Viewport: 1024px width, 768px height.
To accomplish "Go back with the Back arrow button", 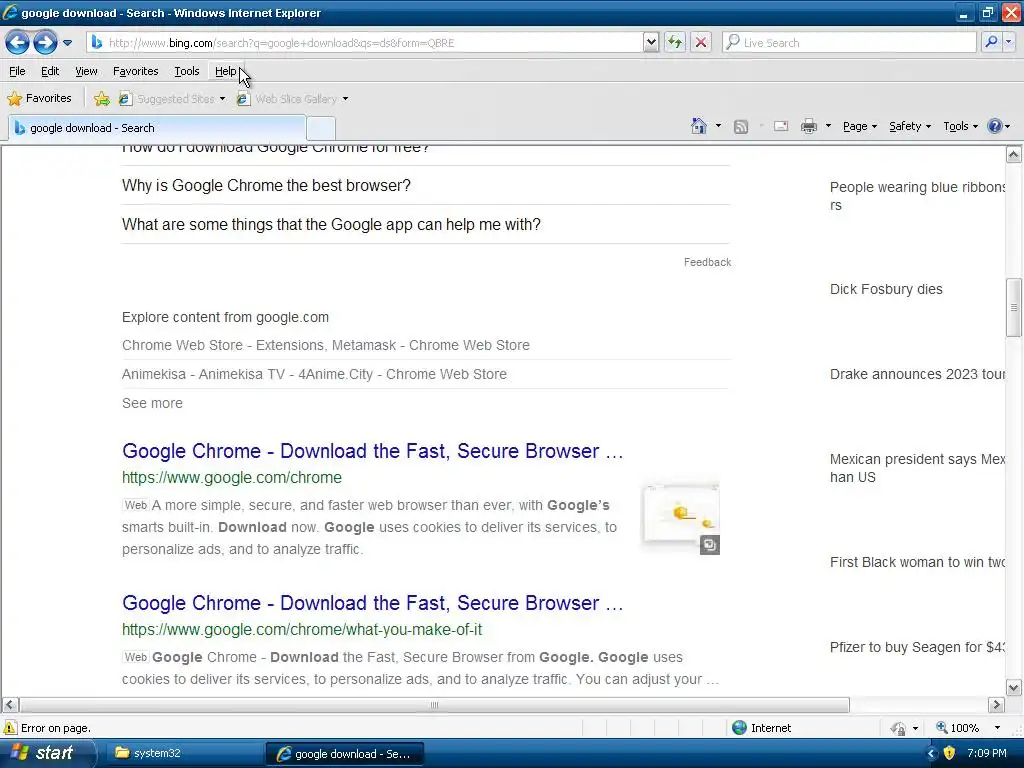I will point(18,43).
